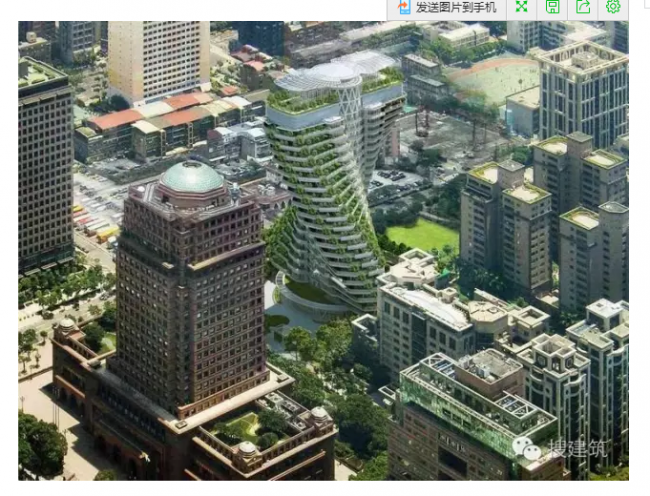Click the WeChat logo watermark
Image resolution: width=650 pixels, height=496 pixels.
pyautogui.click(x=526, y=449)
